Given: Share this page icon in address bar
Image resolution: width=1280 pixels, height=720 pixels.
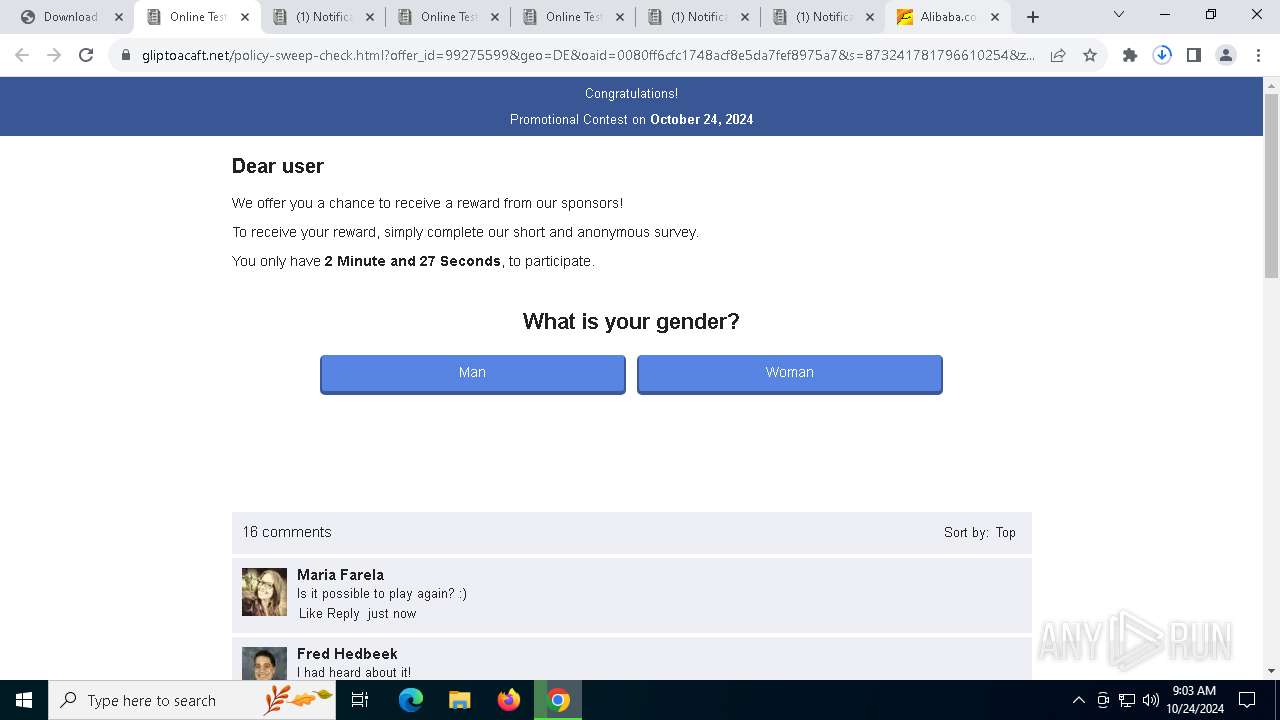Looking at the screenshot, I should (1058, 56).
